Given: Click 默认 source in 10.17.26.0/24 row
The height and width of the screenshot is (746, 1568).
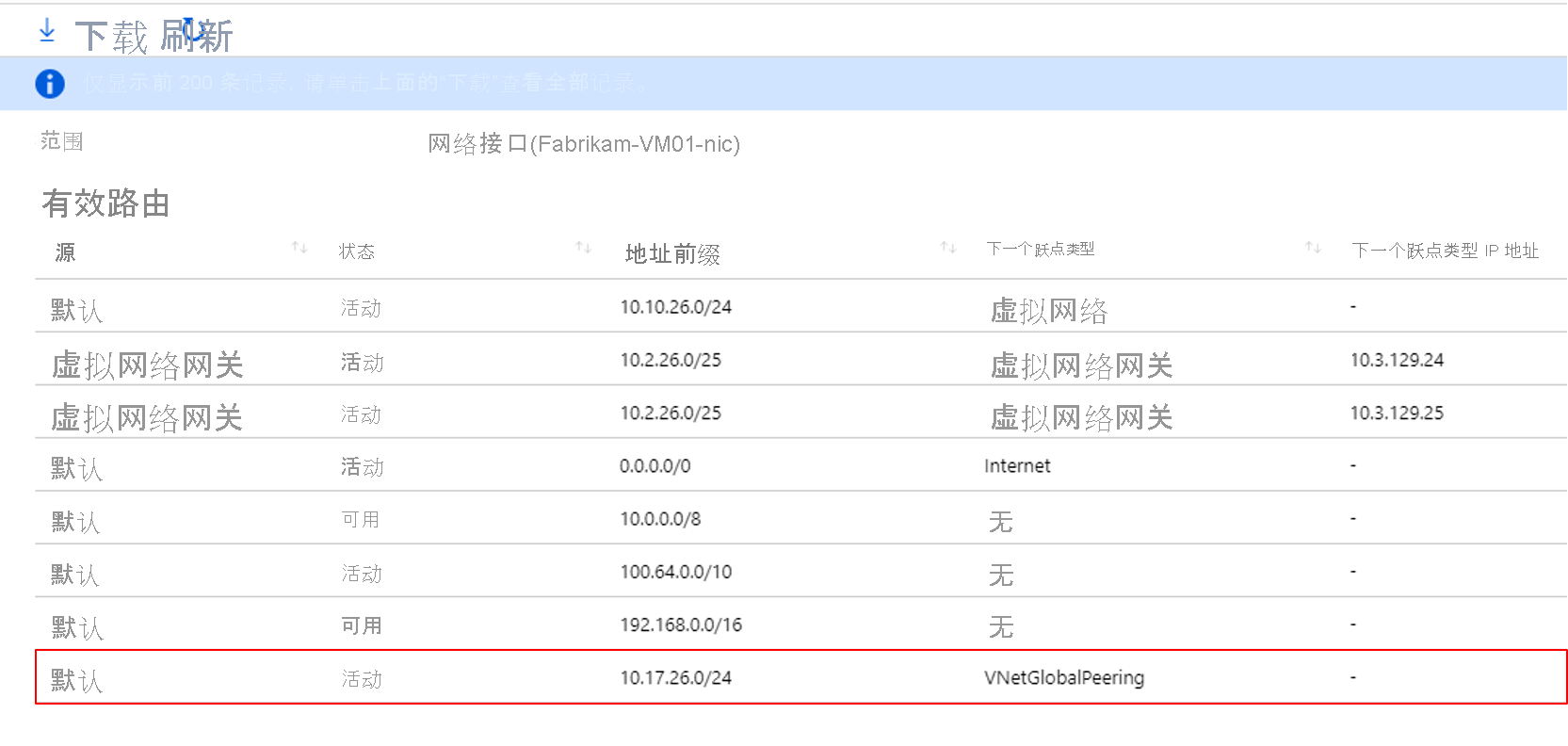Looking at the screenshot, I should 76,680.
